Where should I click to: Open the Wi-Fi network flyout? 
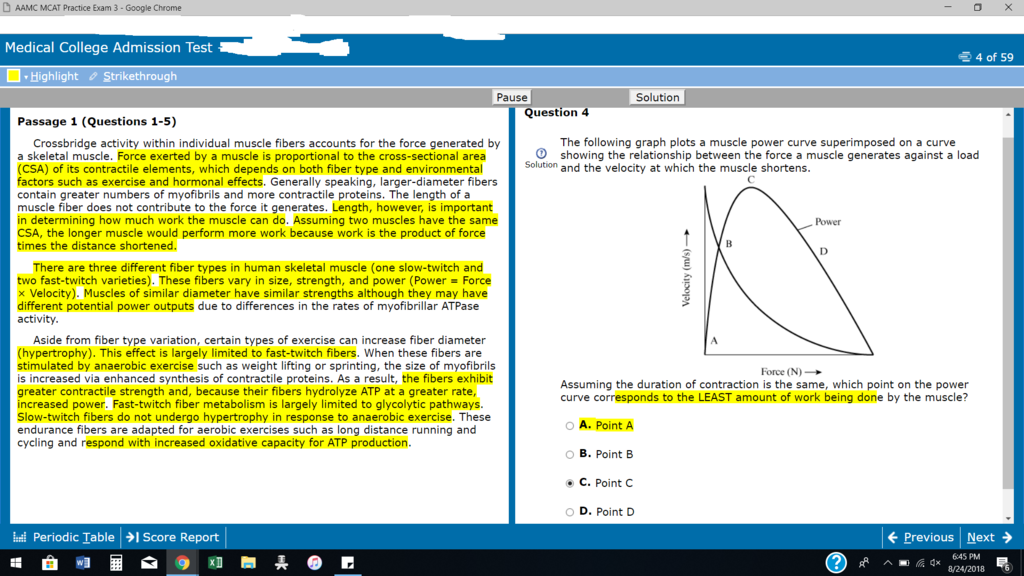(920, 563)
